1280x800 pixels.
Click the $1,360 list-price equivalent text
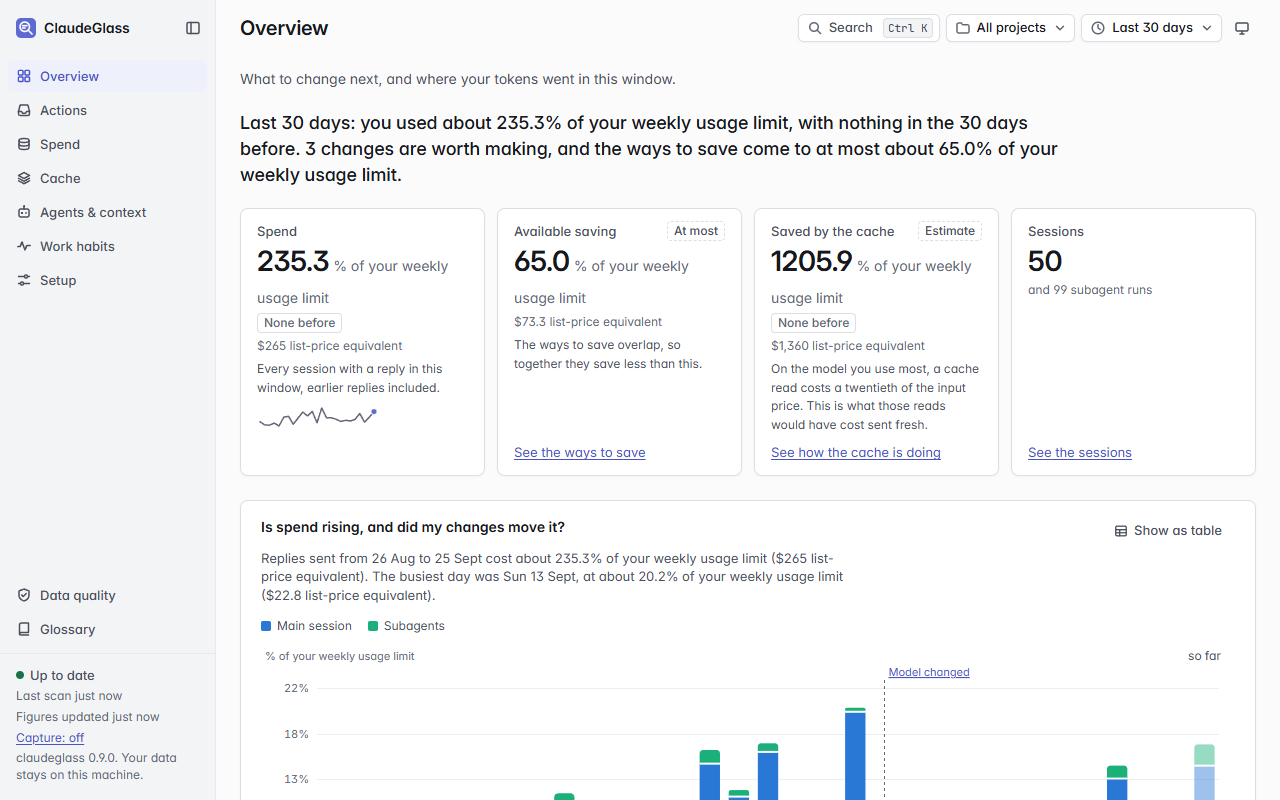848,346
